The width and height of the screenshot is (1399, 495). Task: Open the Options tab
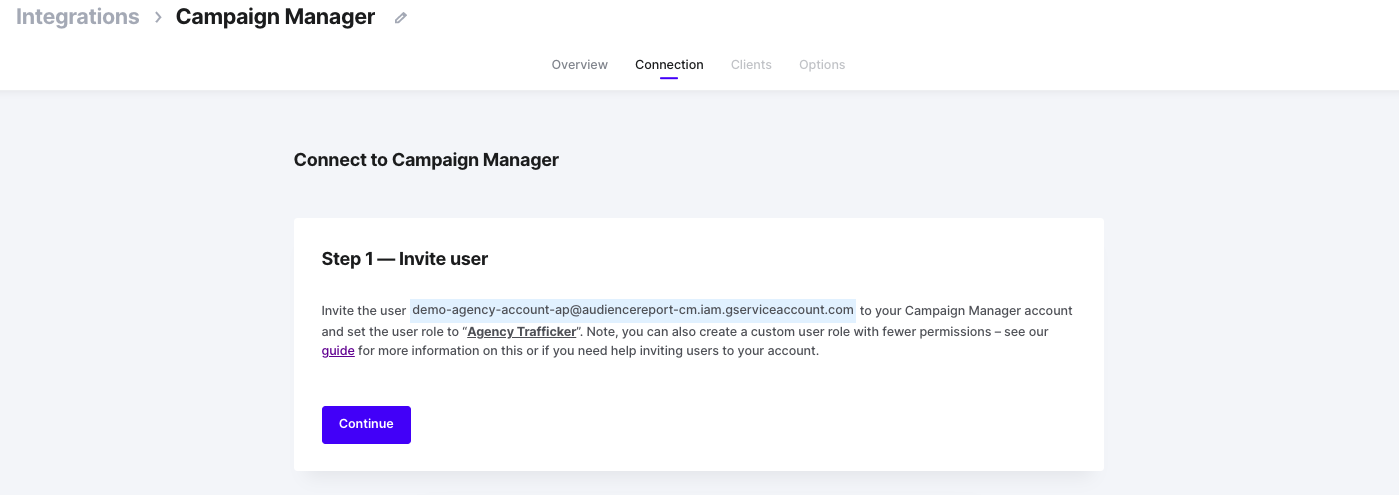click(x=822, y=65)
